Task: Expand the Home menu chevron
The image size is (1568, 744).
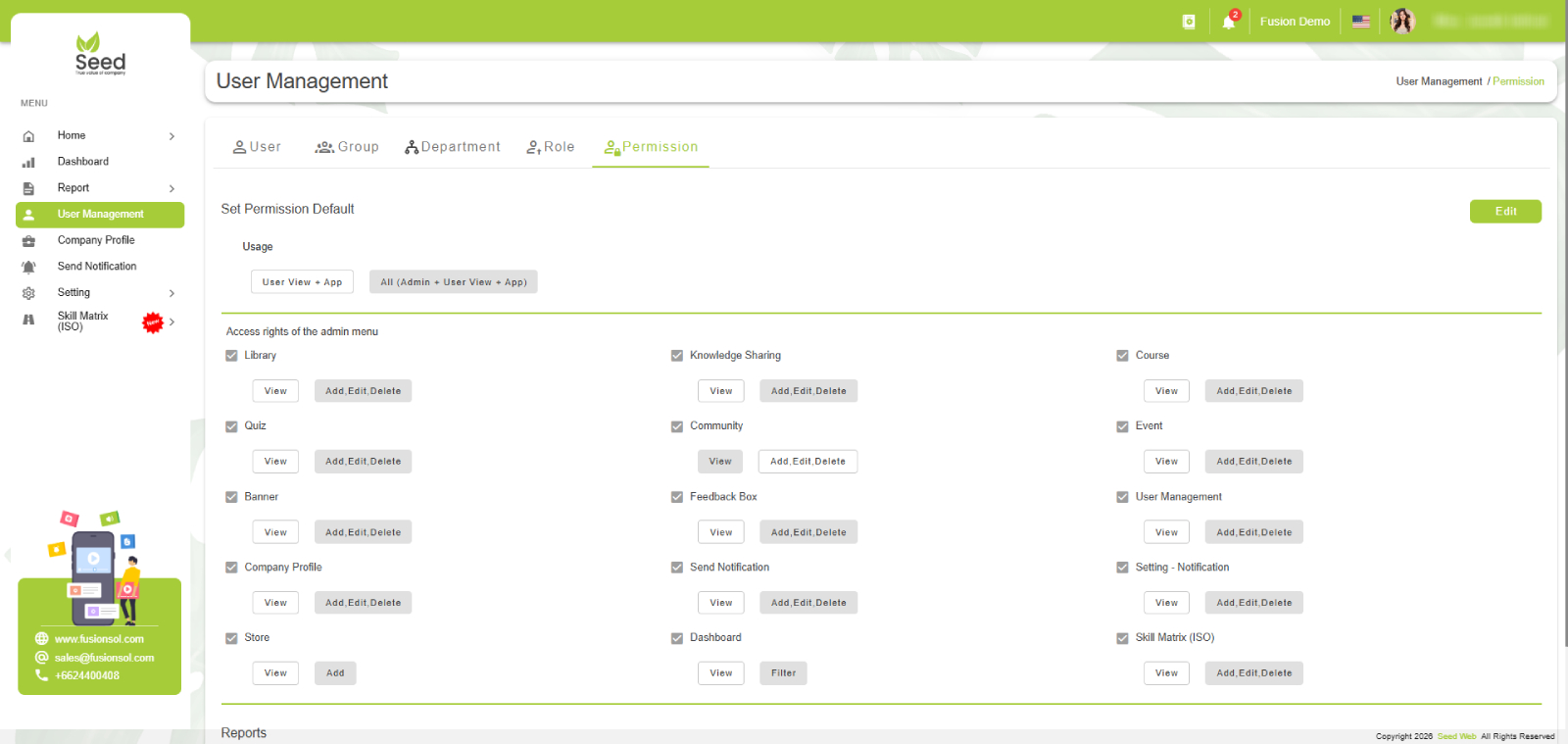Action: [x=171, y=136]
